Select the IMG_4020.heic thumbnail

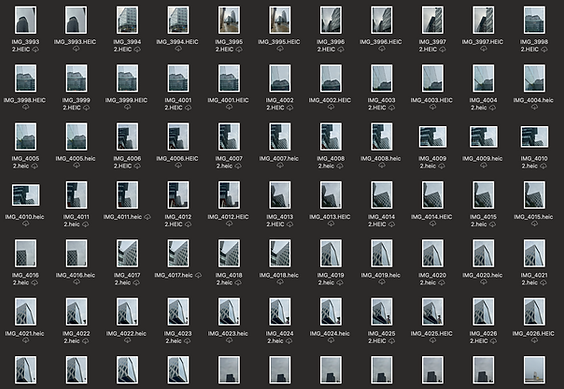483,253
